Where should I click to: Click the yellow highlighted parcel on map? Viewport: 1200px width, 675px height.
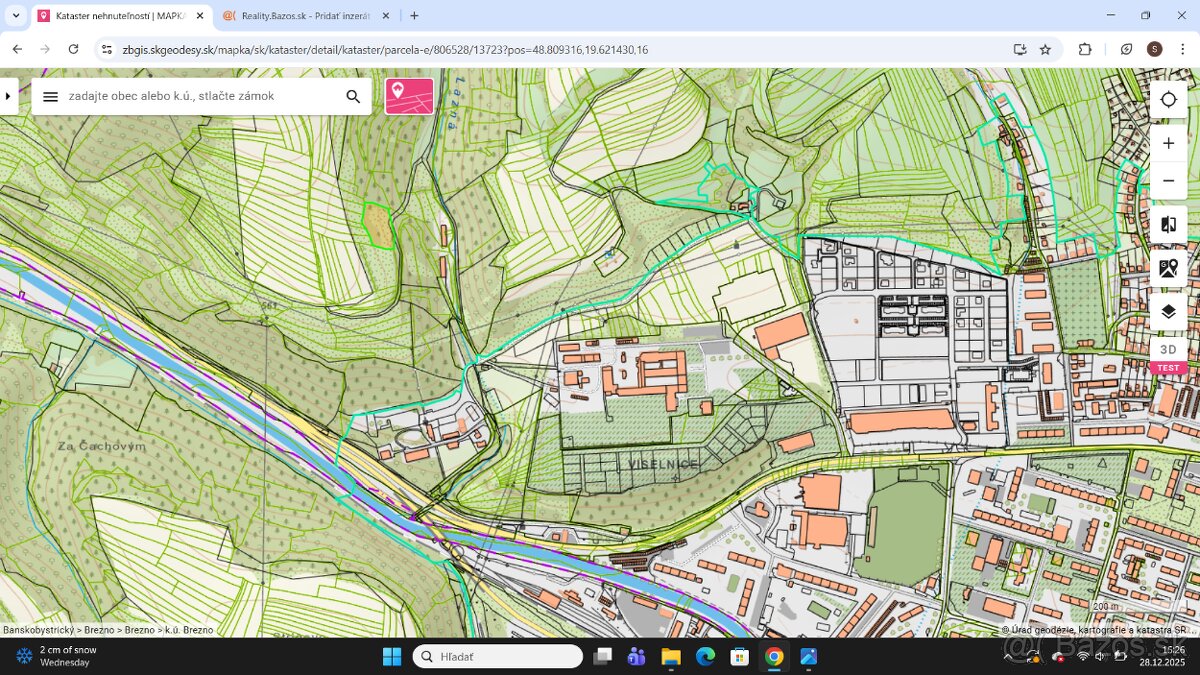[376, 225]
